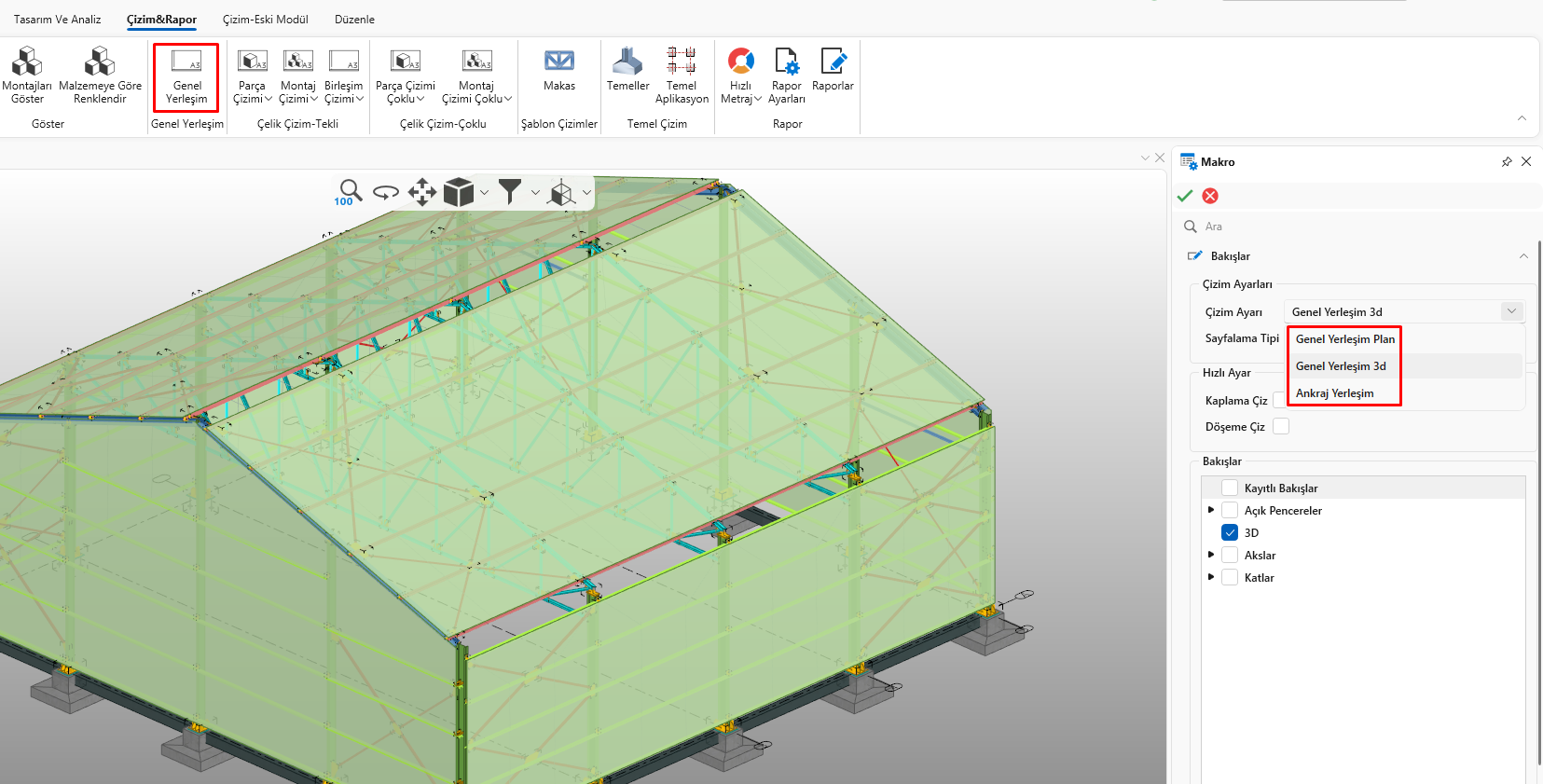Click the Genel Yerleşim drawing icon
Screen dimensions: 1543x784
click(x=186, y=75)
